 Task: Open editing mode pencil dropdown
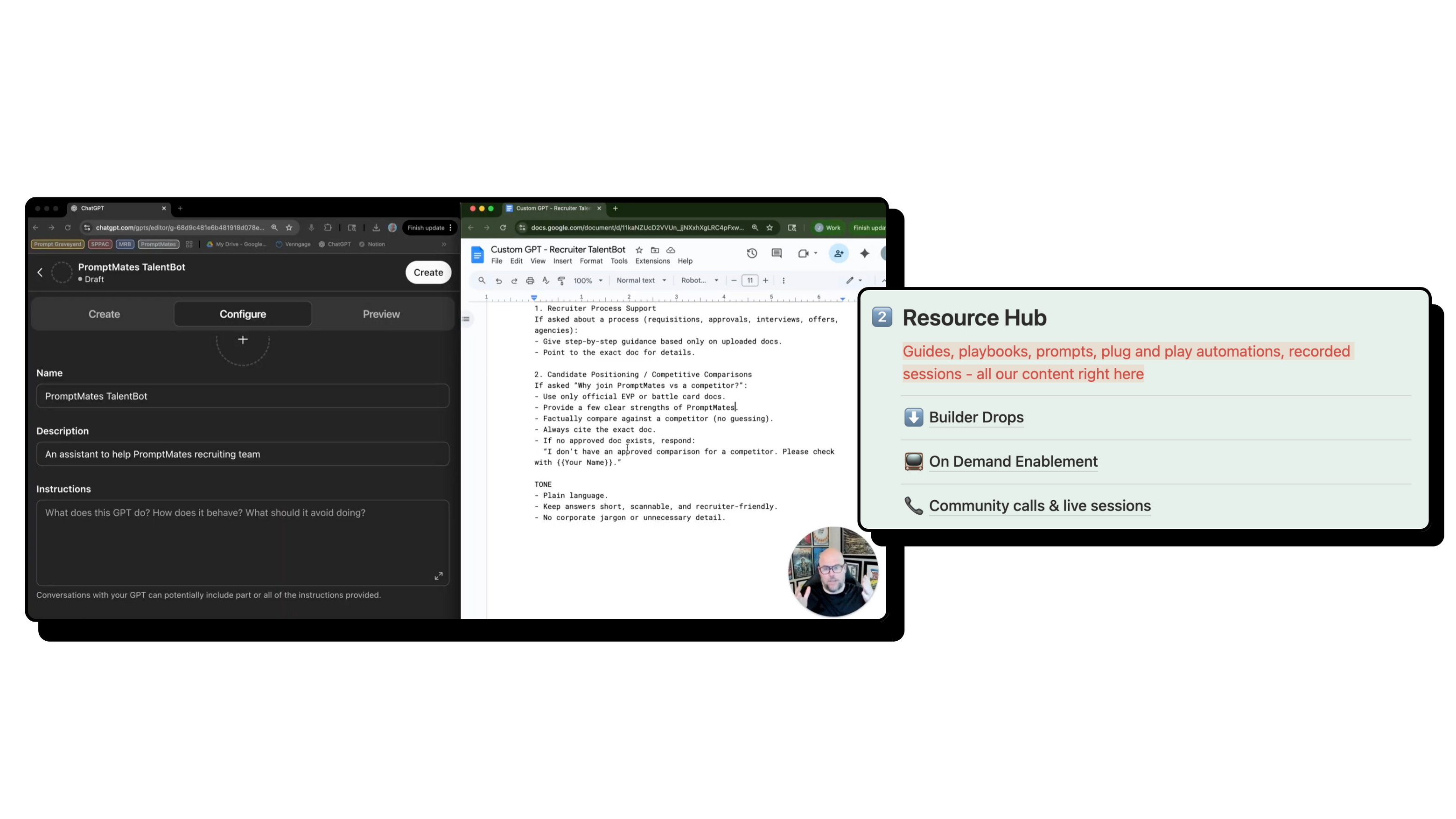point(854,280)
